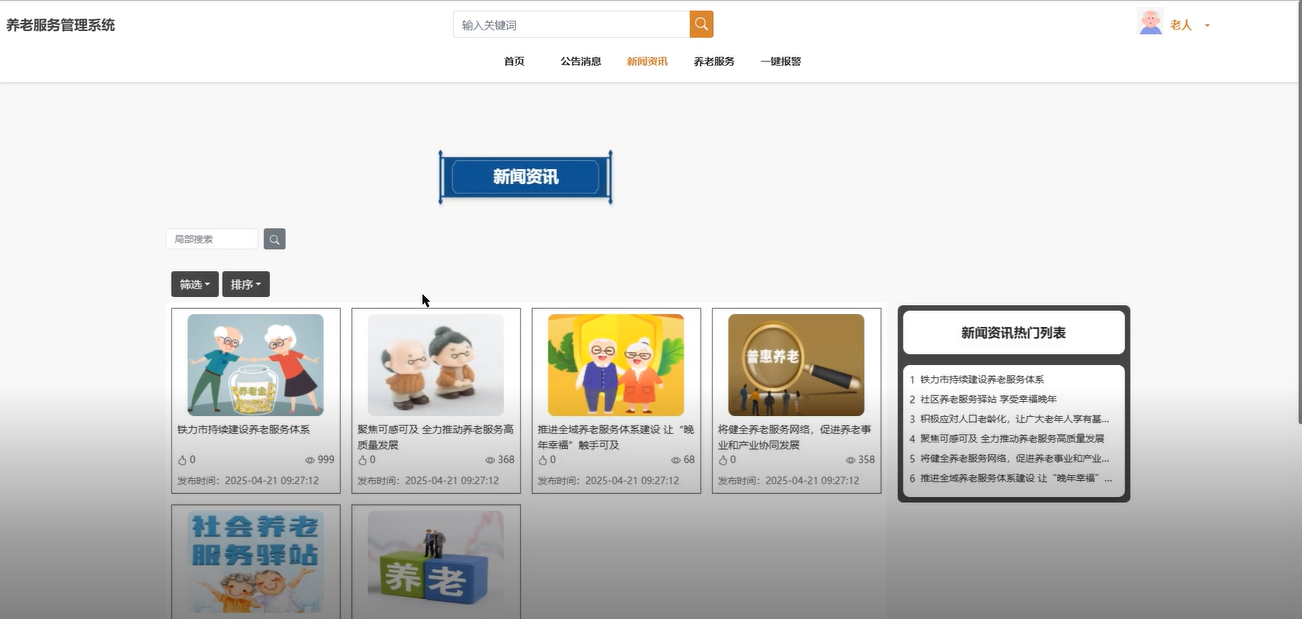
Task: Click the user avatar picture in header
Action: (1150, 23)
